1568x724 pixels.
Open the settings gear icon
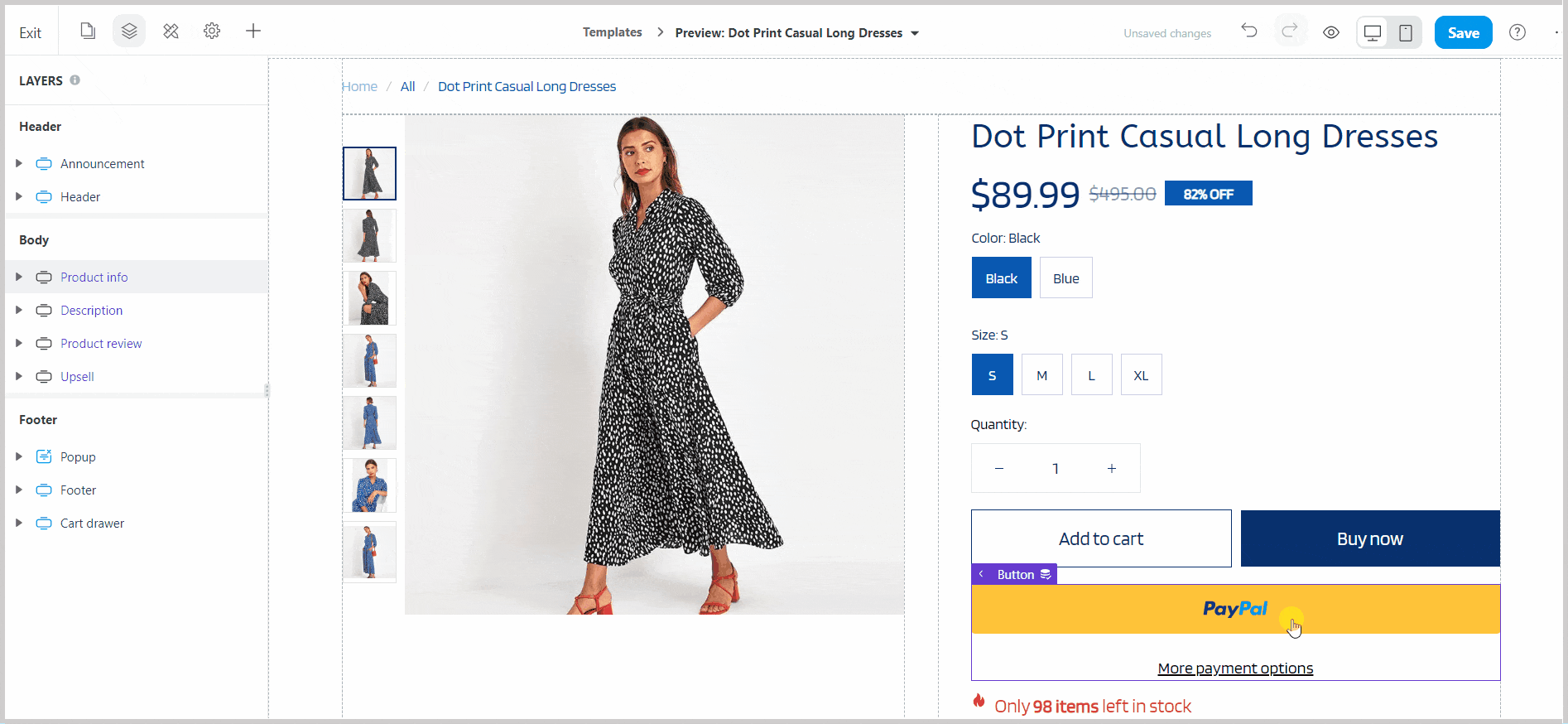tap(212, 31)
